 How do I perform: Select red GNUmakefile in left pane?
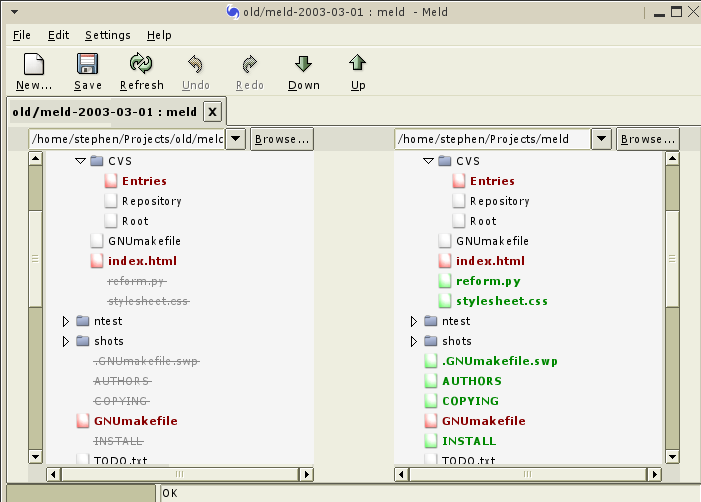[136, 421]
